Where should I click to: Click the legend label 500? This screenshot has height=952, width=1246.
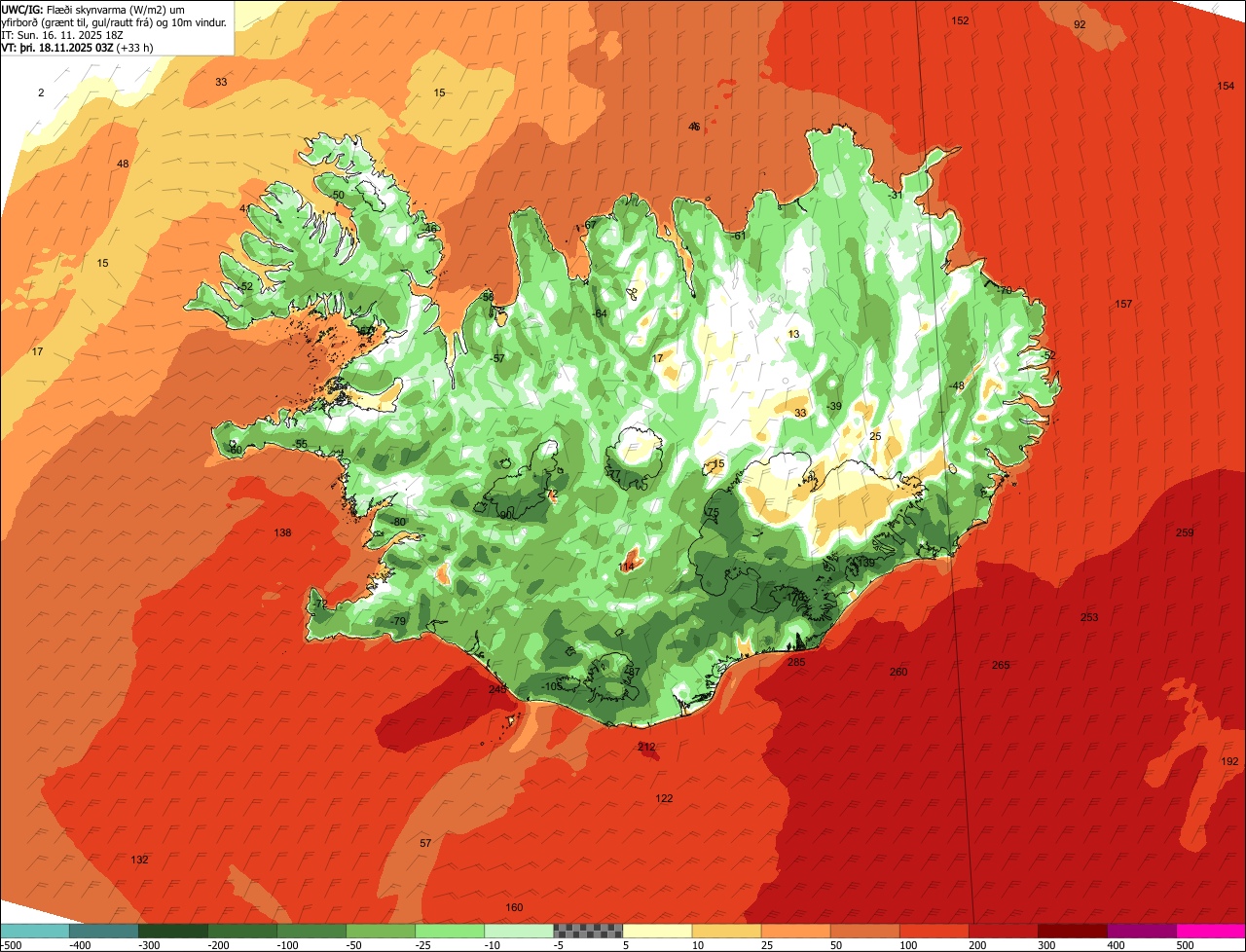pos(1185,944)
